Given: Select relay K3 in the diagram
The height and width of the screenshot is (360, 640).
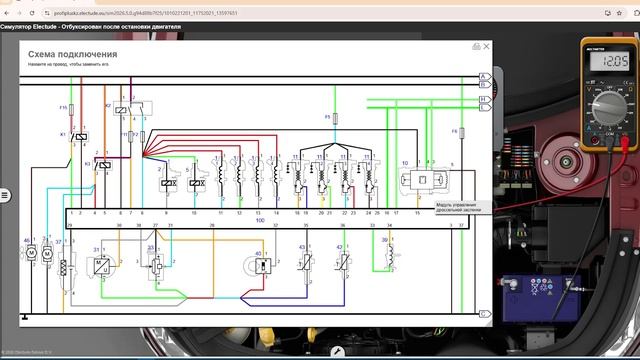Looking at the screenshot, I should point(102,165).
